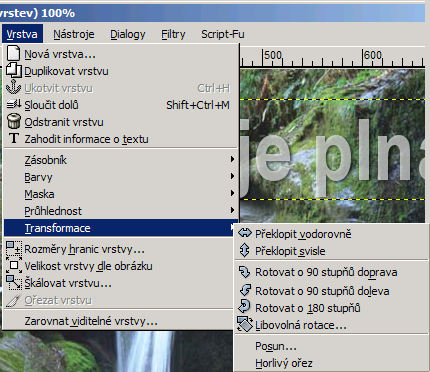Choose Rotovat o 90 stupňů doprava
The image size is (430, 372).
(x=332, y=272)
